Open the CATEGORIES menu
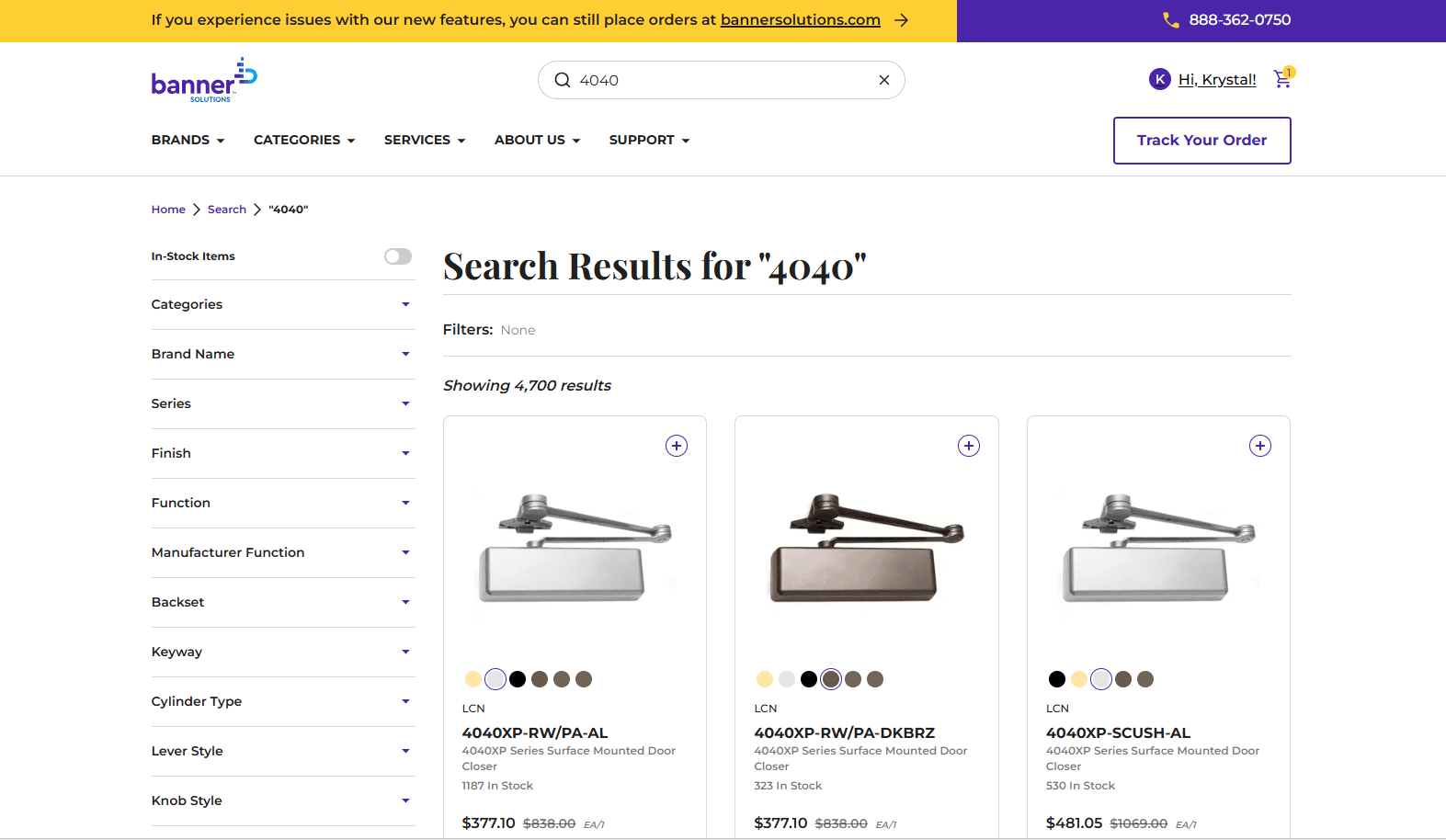 (x=304, y=140)
